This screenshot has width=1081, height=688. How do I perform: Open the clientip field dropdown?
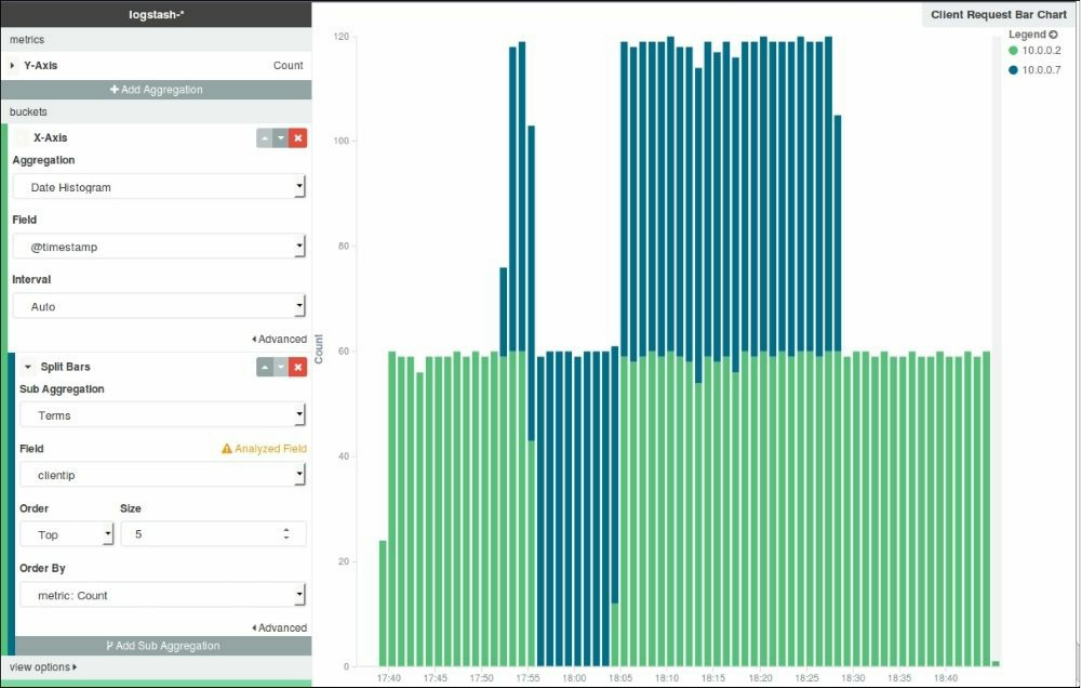pyautogui.click(x=163, y=475)
